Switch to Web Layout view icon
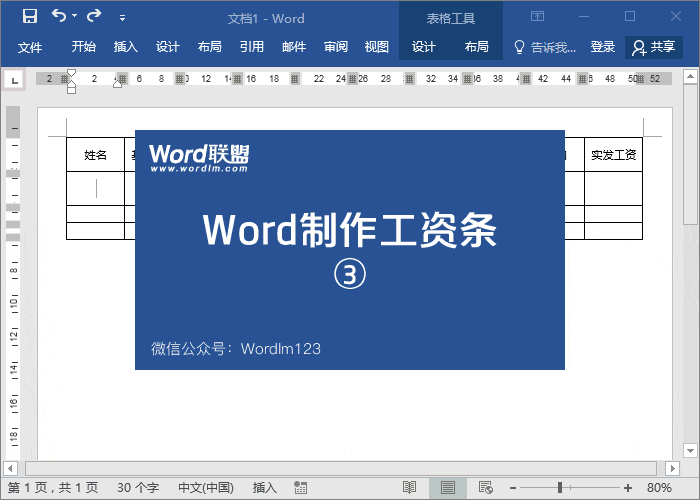The width and height of the screenshot is (700, 500). tap(486, 488)
